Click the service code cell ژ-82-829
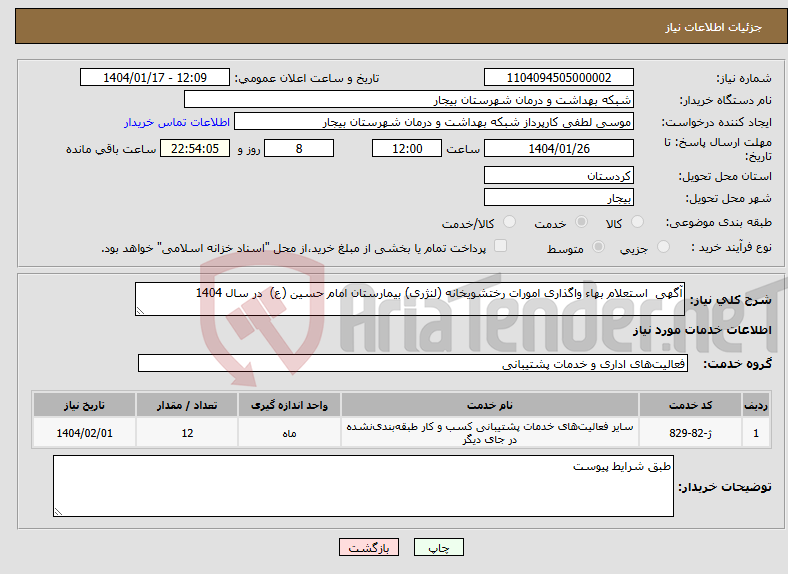Viewport: 788px width, 574px height. coord(691,432)
